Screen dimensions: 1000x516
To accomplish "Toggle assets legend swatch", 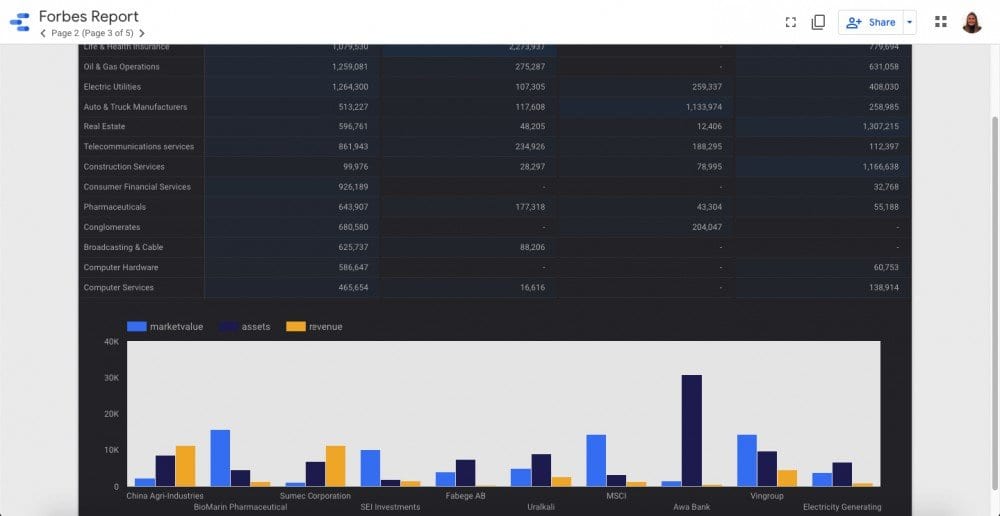I will pyautogui.click(x=228, y=327).
